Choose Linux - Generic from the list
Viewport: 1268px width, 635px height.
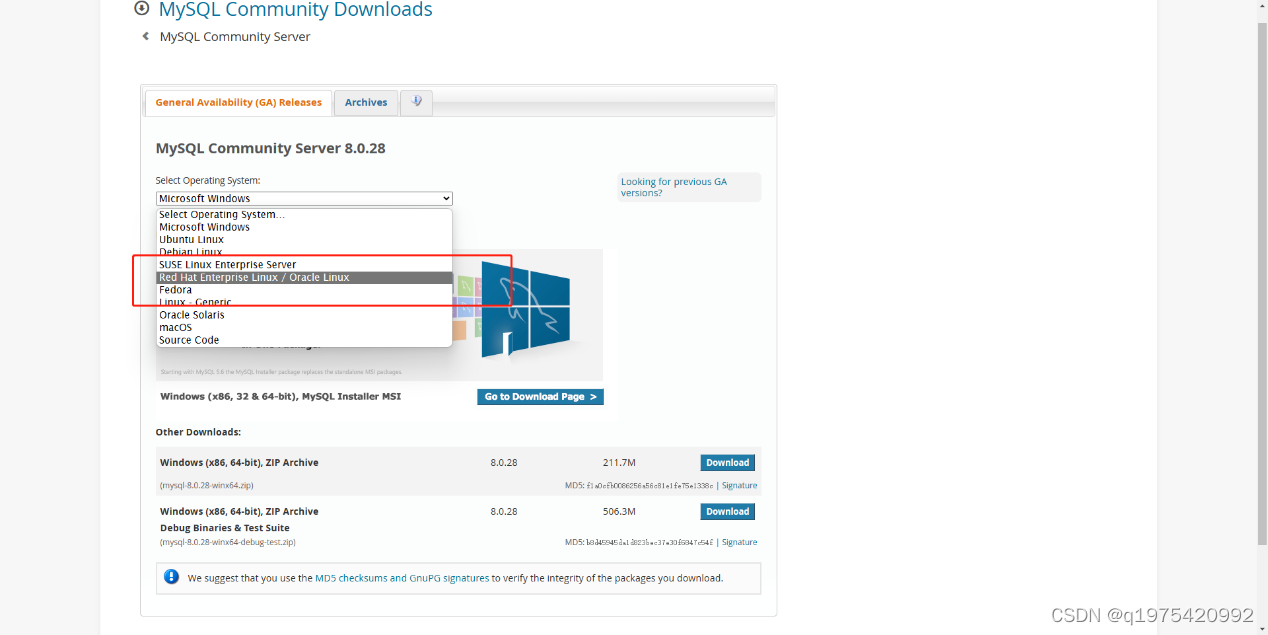tap(304, 302)
